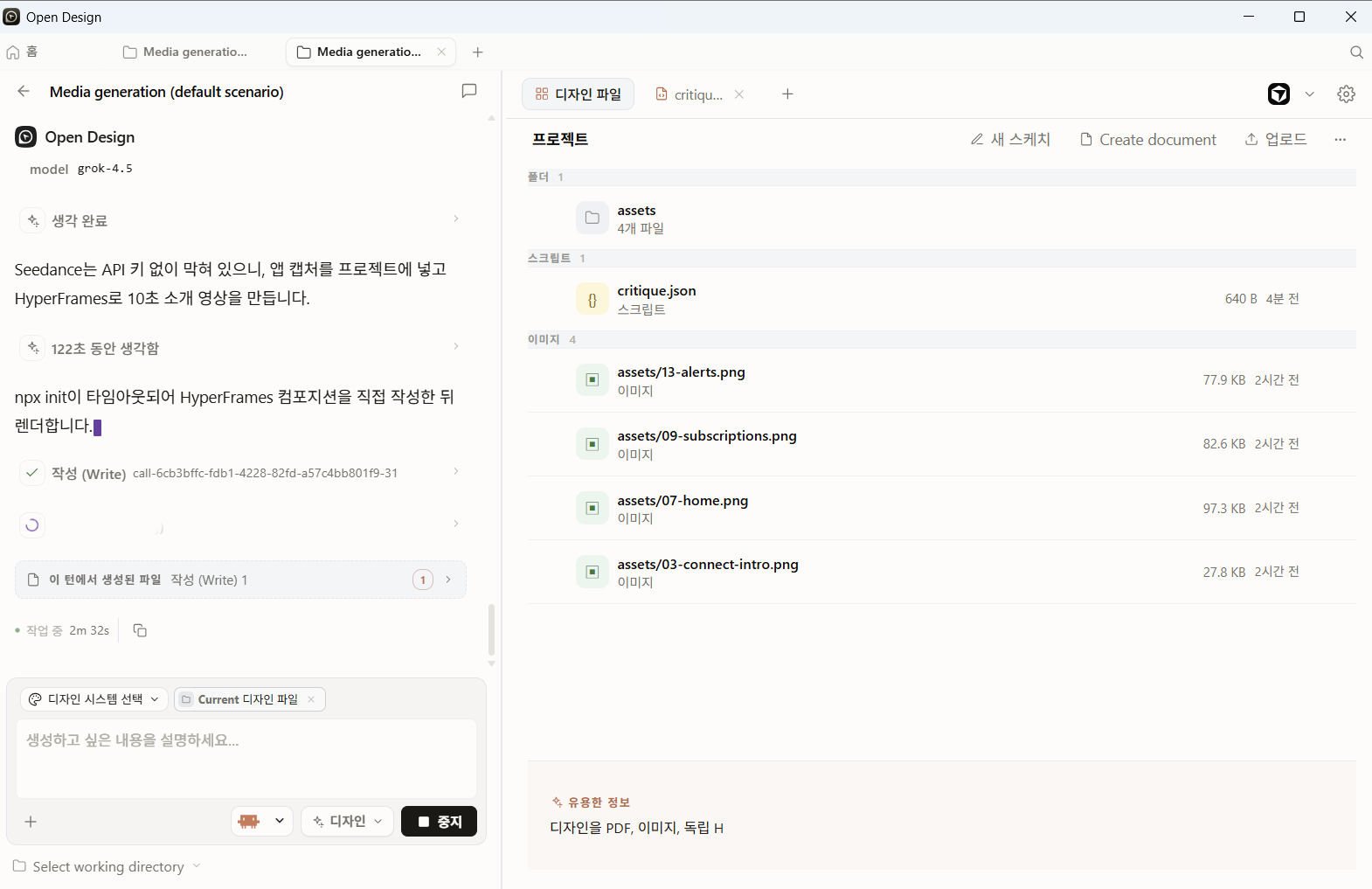Screen dimensions: 1372x889
Task: Expand the 122초 동안 생각함 block
Action: click(x=240, y=348)
